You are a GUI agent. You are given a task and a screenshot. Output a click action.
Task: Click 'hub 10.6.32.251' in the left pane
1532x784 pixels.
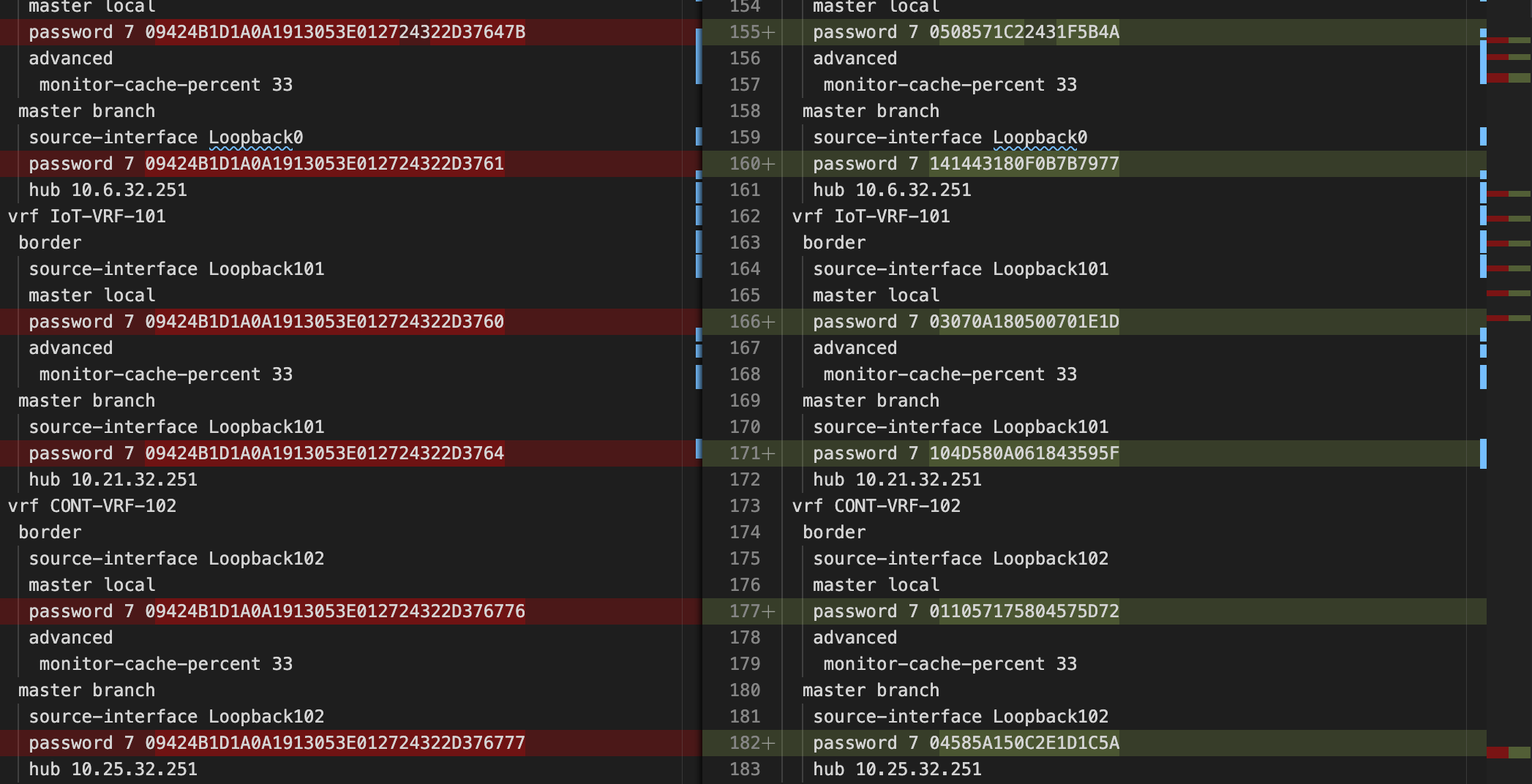[108, 190]
